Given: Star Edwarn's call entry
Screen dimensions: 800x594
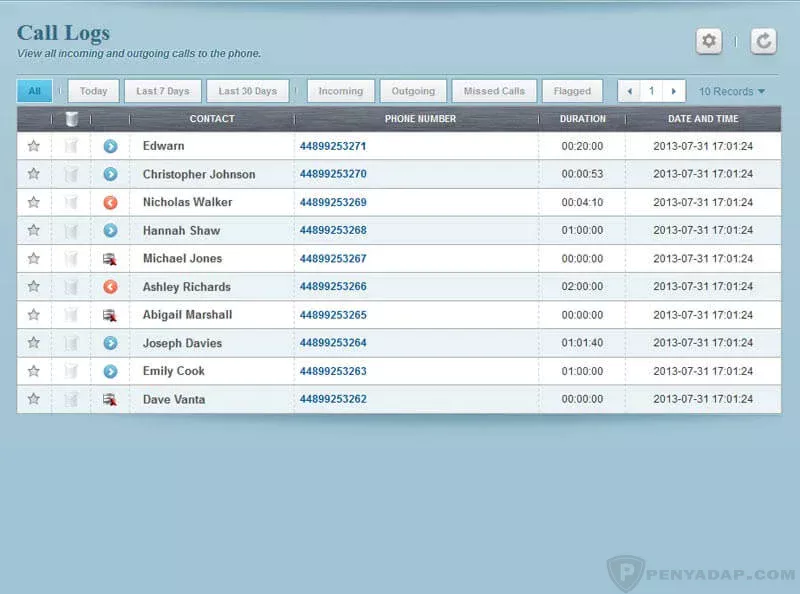Looking at the screenshot, I should [33, 145].
